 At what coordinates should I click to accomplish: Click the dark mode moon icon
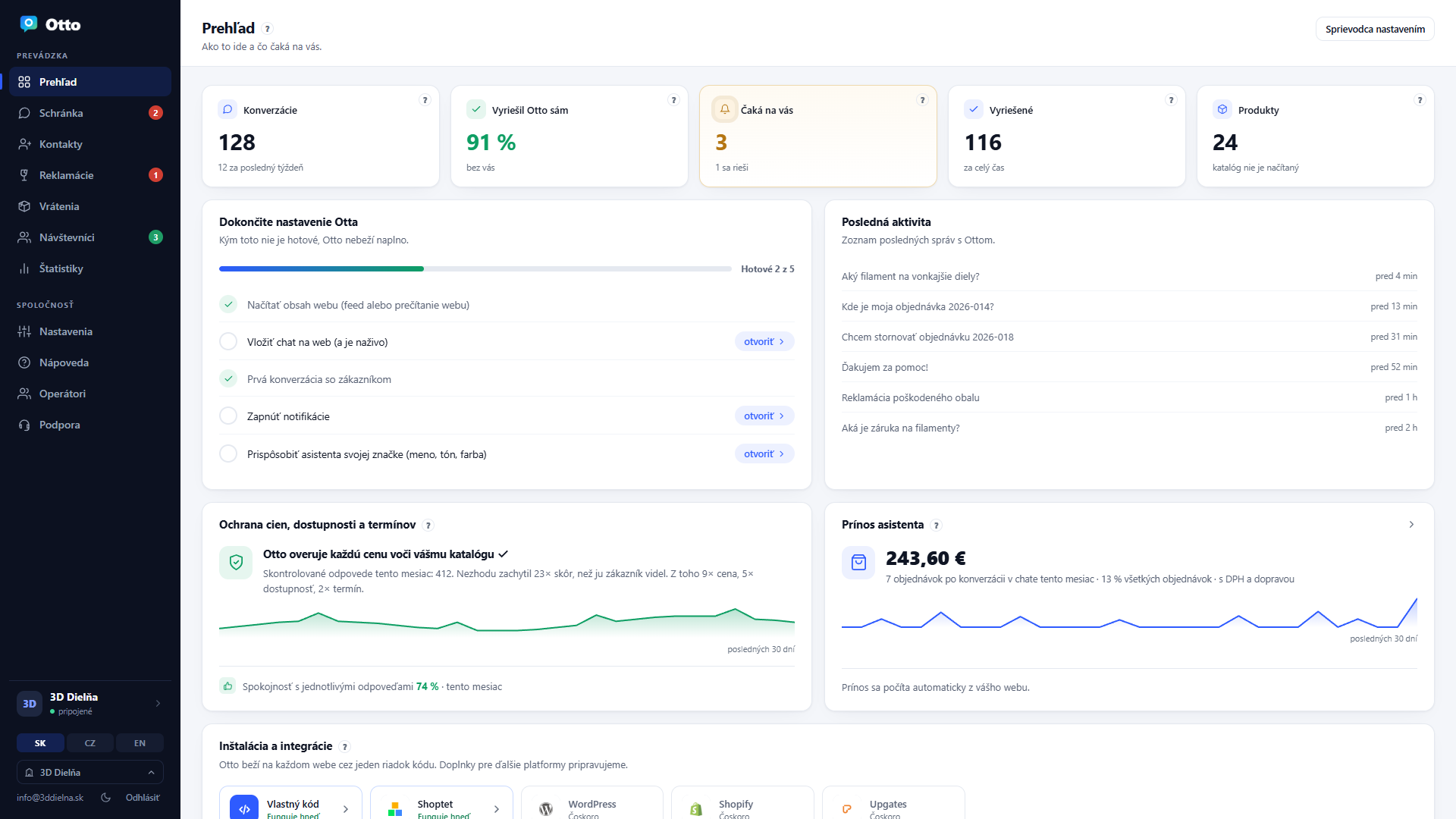(x=106, y=797)
